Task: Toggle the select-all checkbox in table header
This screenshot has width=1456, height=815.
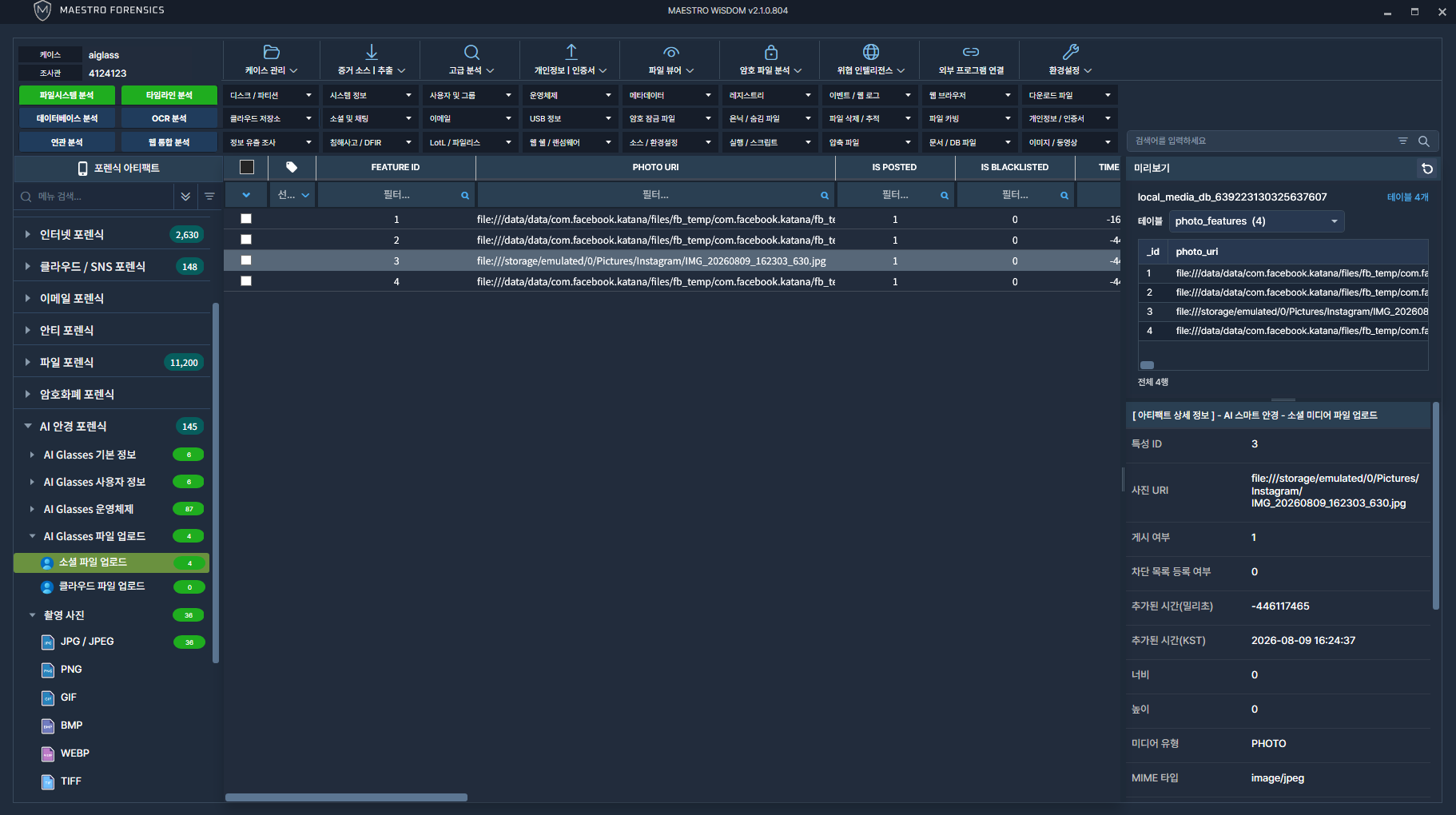Action: tap(247, 167)
